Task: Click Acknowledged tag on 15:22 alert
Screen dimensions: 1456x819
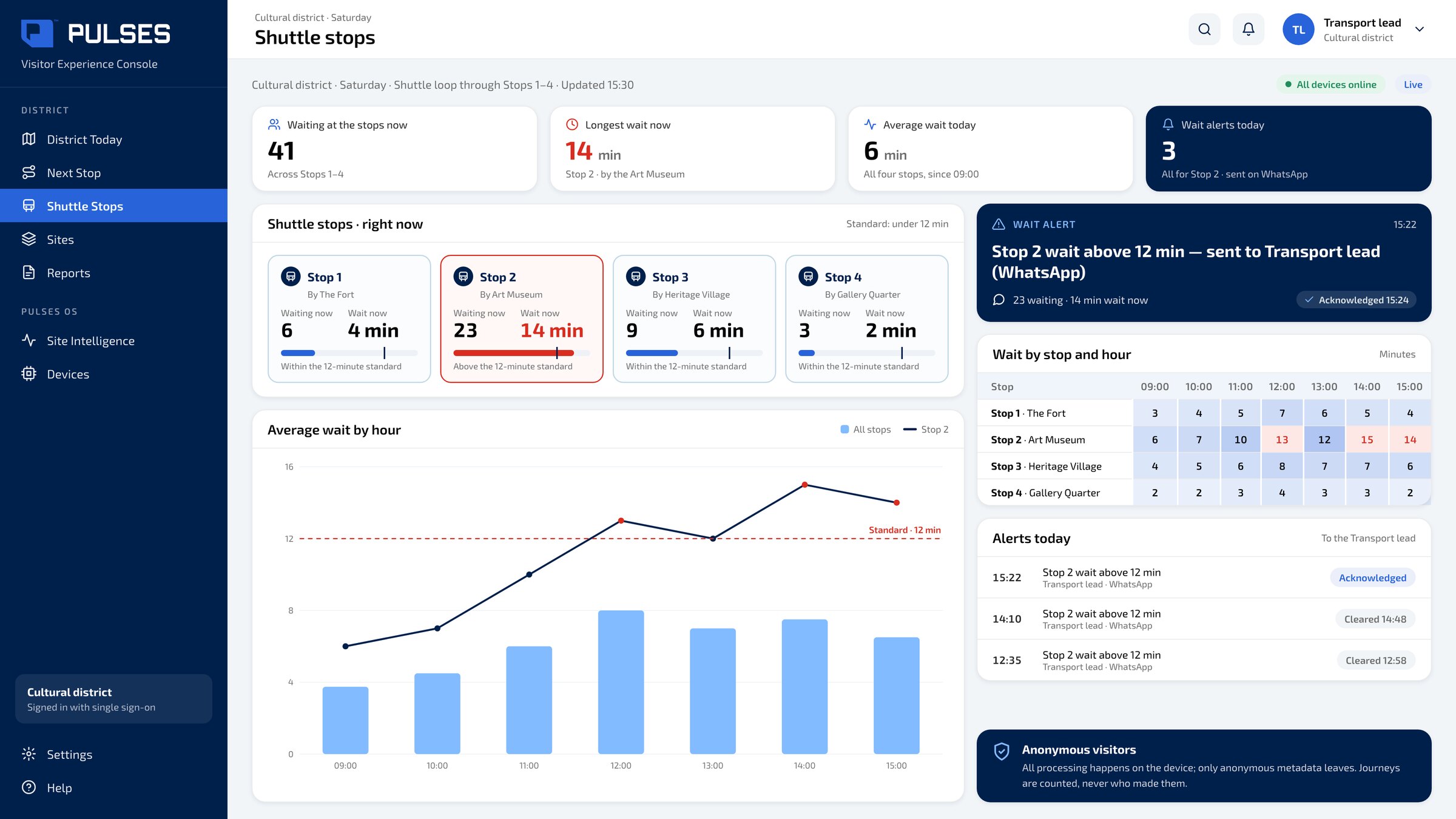Action: point(1372,578)
